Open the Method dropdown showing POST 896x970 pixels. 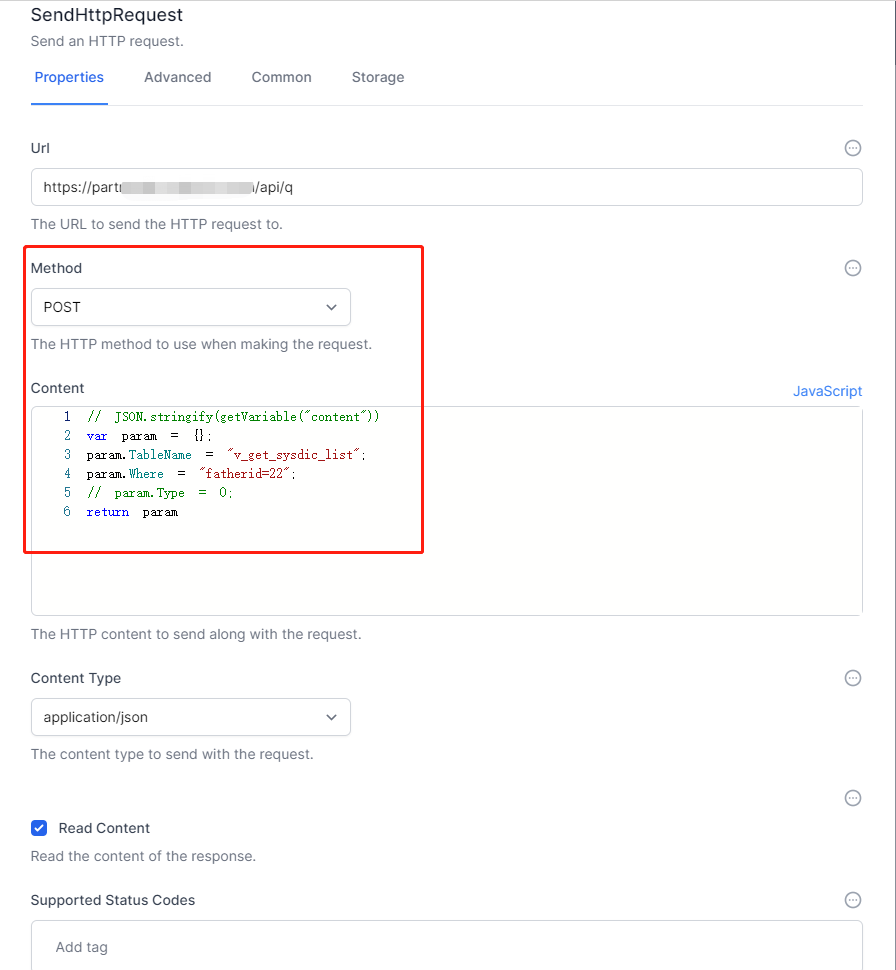point(190,307)
